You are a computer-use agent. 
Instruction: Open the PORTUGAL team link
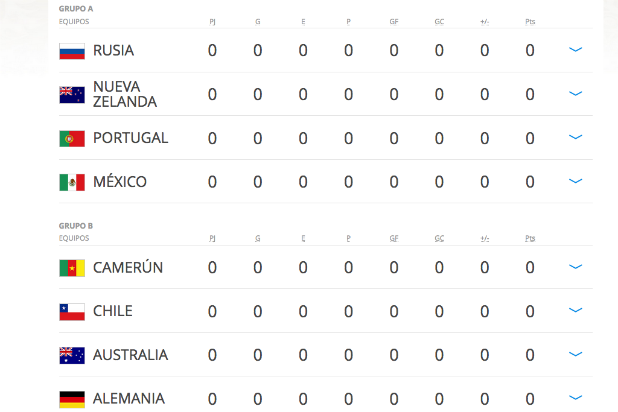click(x=130, y=138)
